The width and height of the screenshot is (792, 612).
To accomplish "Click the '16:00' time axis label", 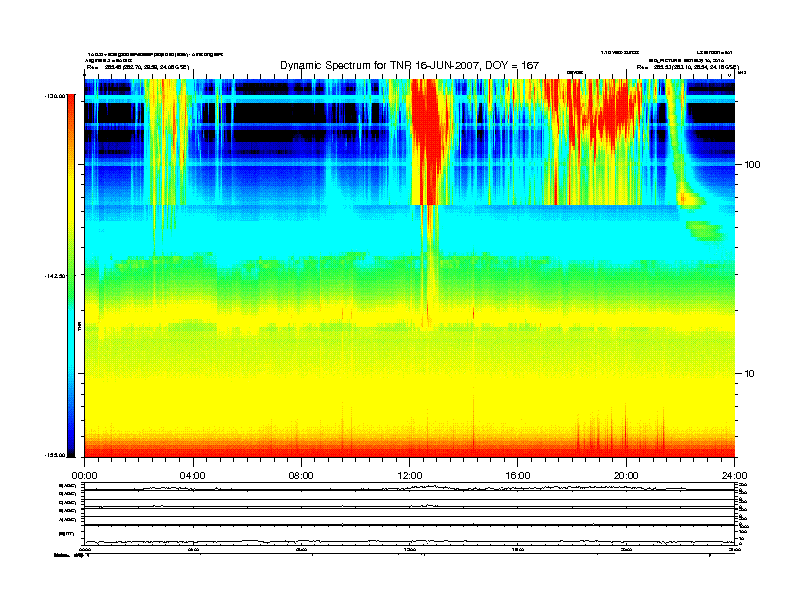I will pos(518,476).
